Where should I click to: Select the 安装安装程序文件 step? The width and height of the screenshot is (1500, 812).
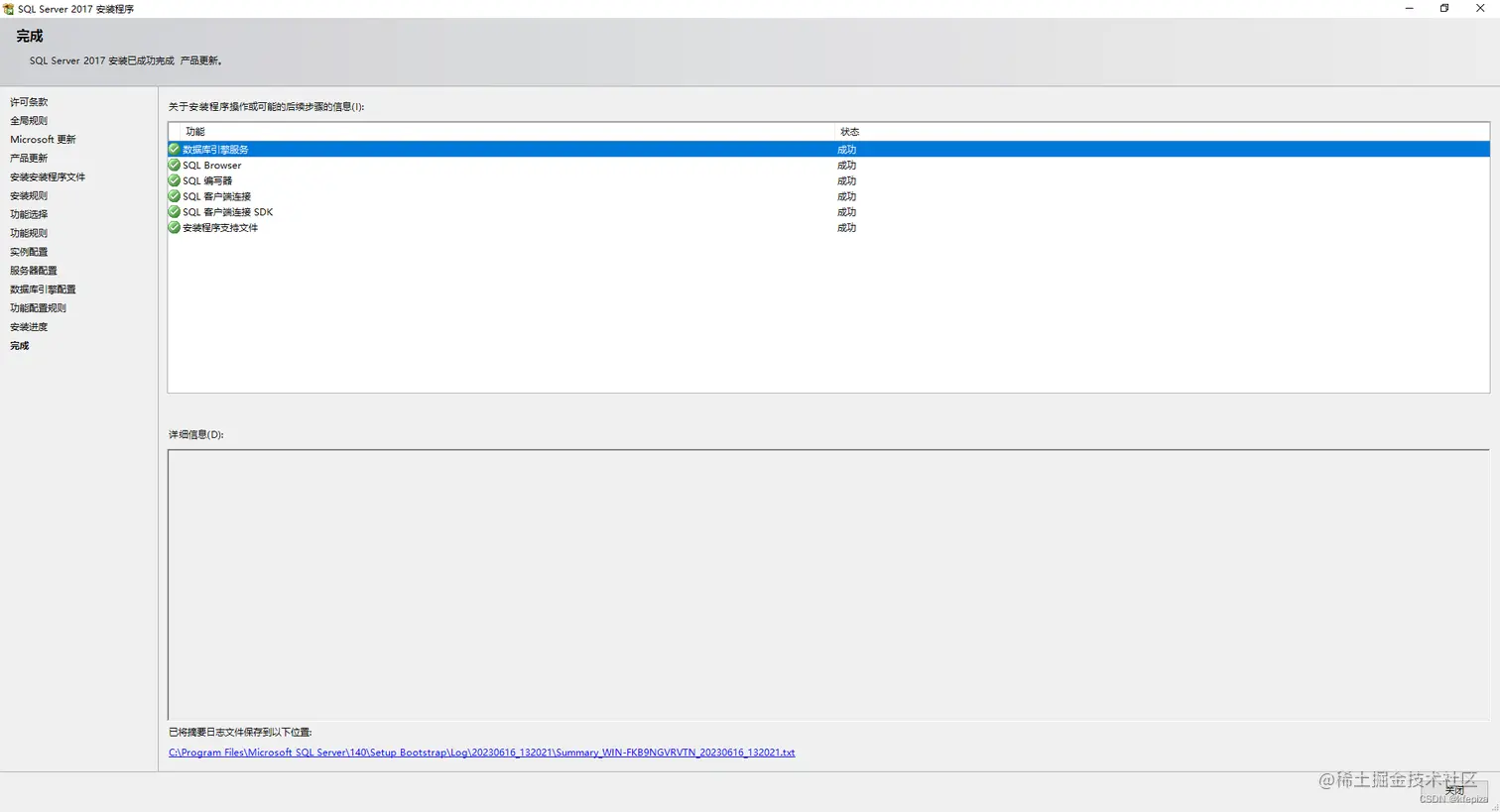48,176
